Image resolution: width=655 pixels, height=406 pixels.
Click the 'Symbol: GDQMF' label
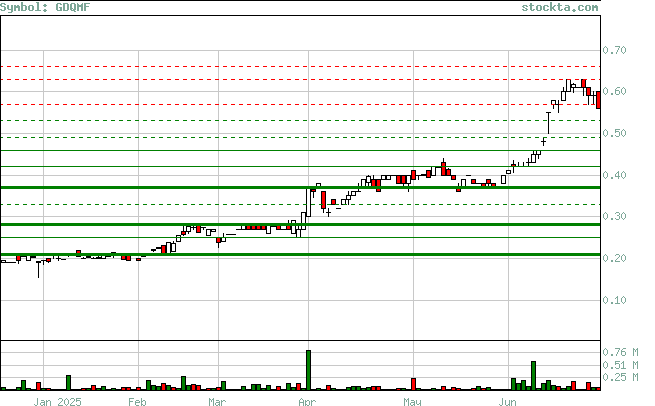(x=45, y=7)
